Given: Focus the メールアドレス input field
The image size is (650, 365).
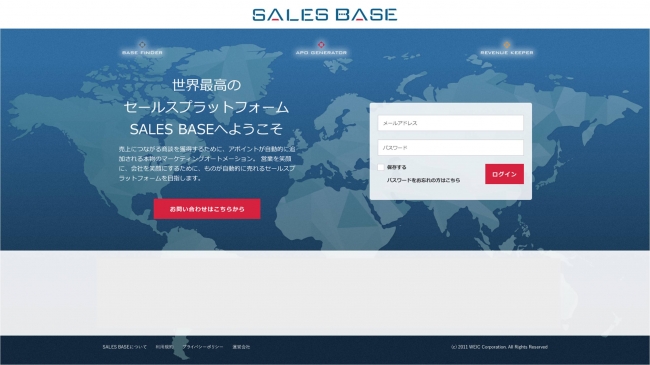Looking at the screenshot, I should [x=450, y=123].
